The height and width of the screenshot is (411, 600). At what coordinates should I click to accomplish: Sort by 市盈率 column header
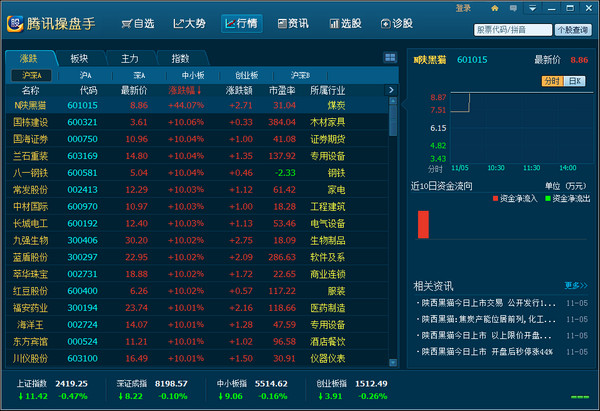[282, 90]
